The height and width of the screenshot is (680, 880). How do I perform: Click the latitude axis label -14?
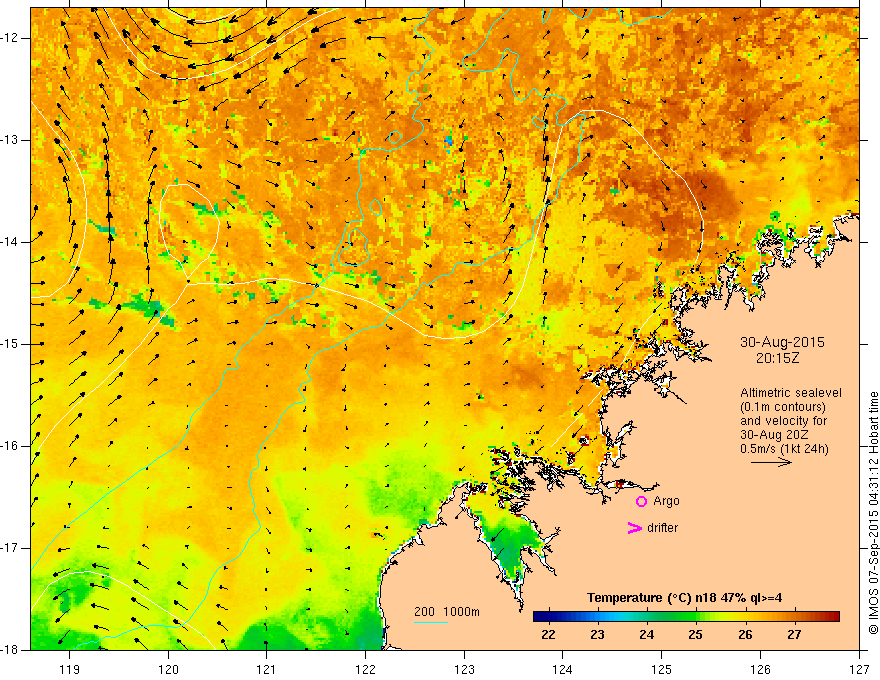(10, 242)
